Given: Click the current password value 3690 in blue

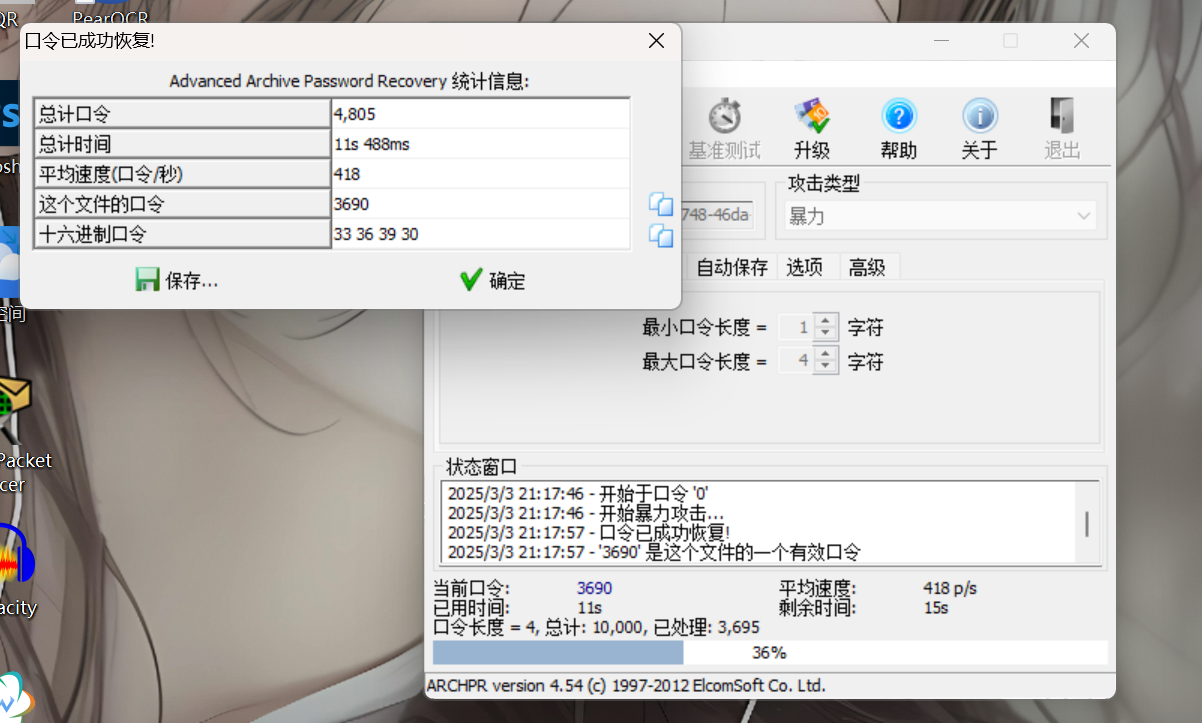Looking at the screenshot, I should point(594,588).
